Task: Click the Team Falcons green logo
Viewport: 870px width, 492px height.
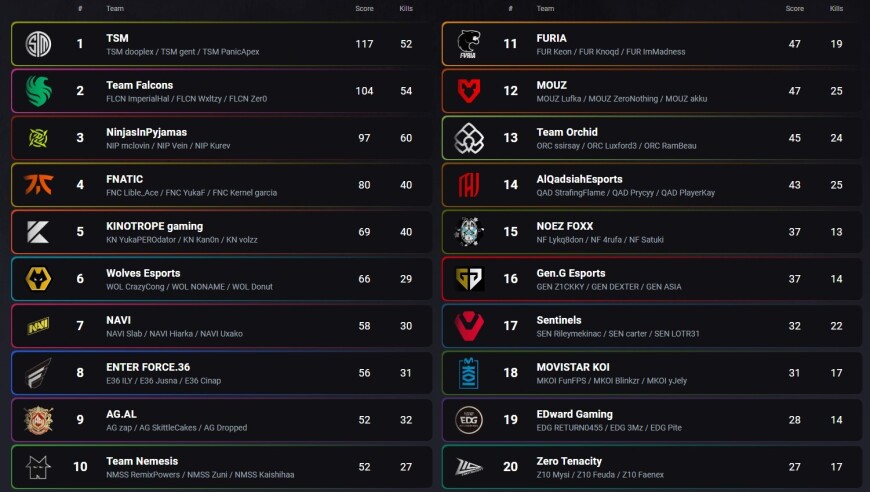Action: click(38, 91)
